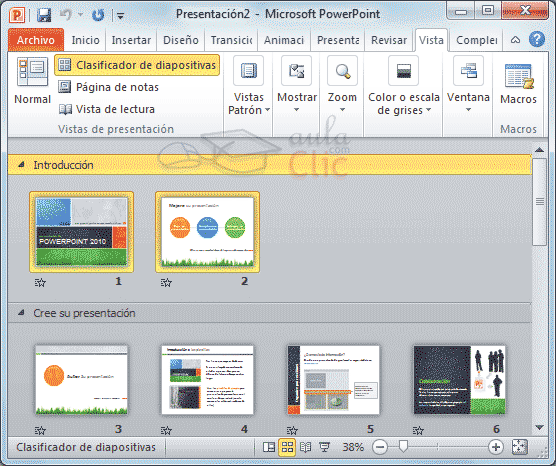This screenshot has width=556, height=466.
Task: Select slide 6 thumbnail with silhouettes
Action: click(x=460, y=380)
